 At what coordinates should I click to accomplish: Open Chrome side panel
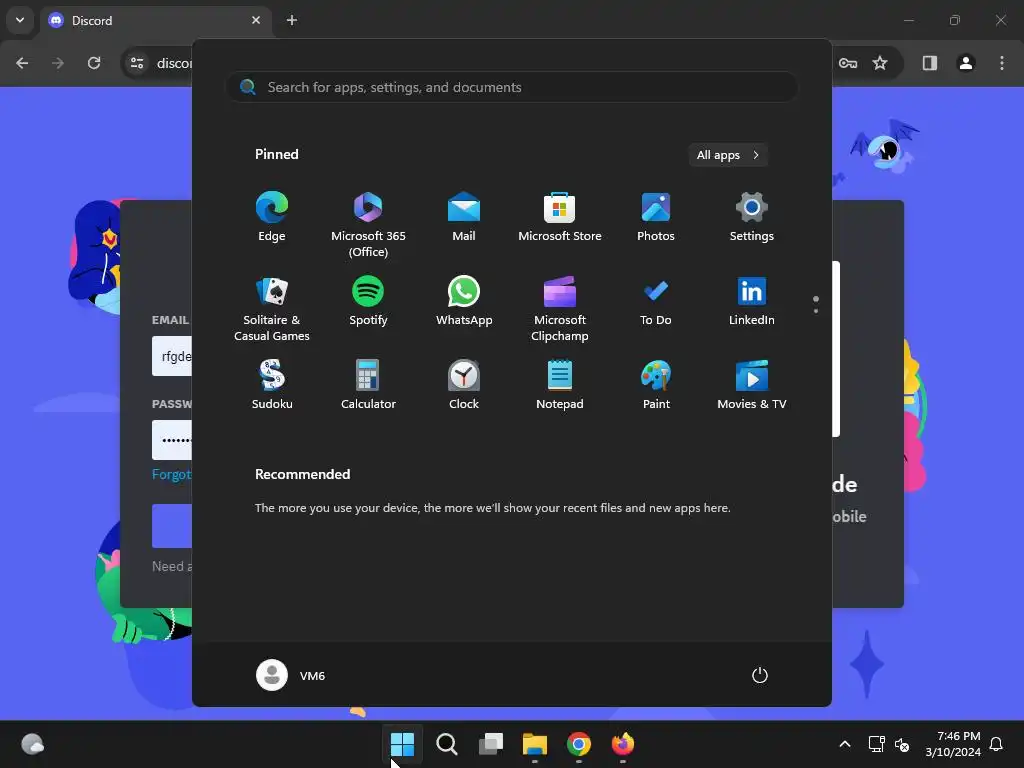click(930, 63)
